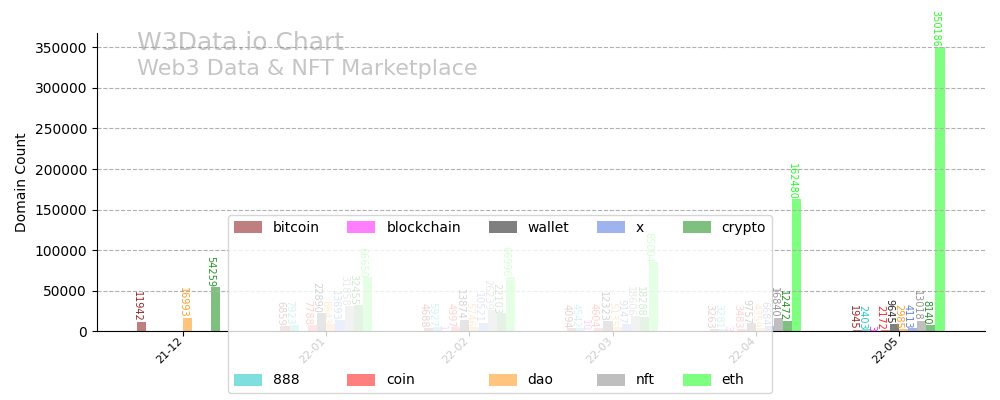
Task: Select the dao legend orange swatch
Action: click(x=502, y=380)
